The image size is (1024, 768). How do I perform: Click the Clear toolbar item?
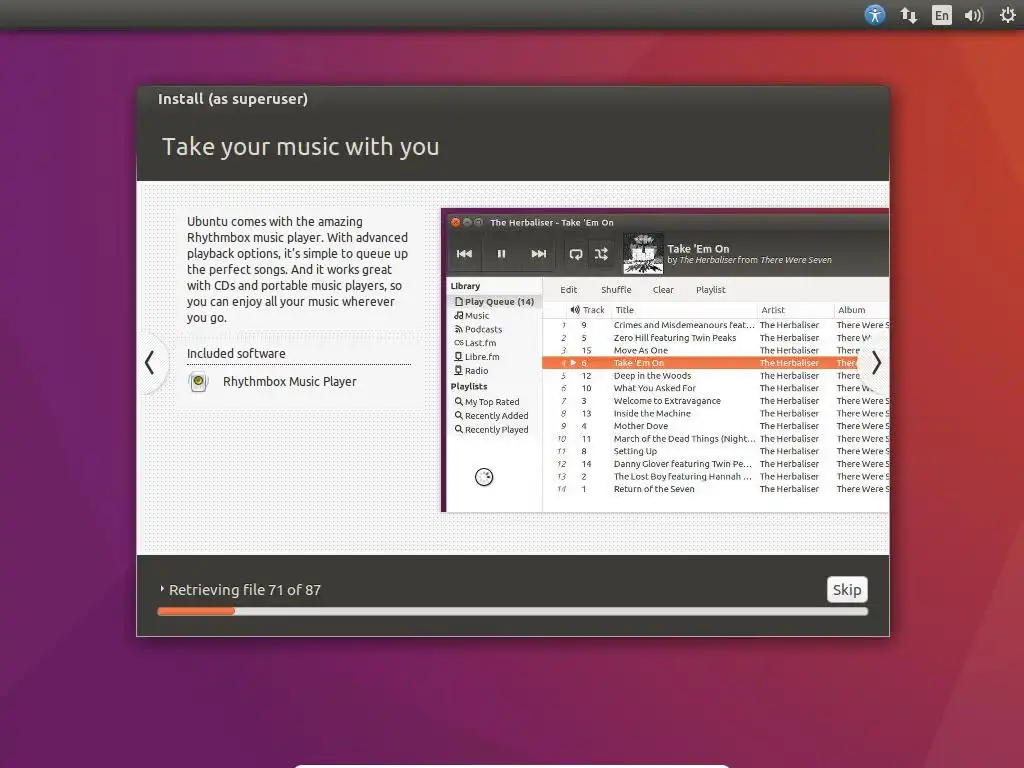[x=663, y=289]
